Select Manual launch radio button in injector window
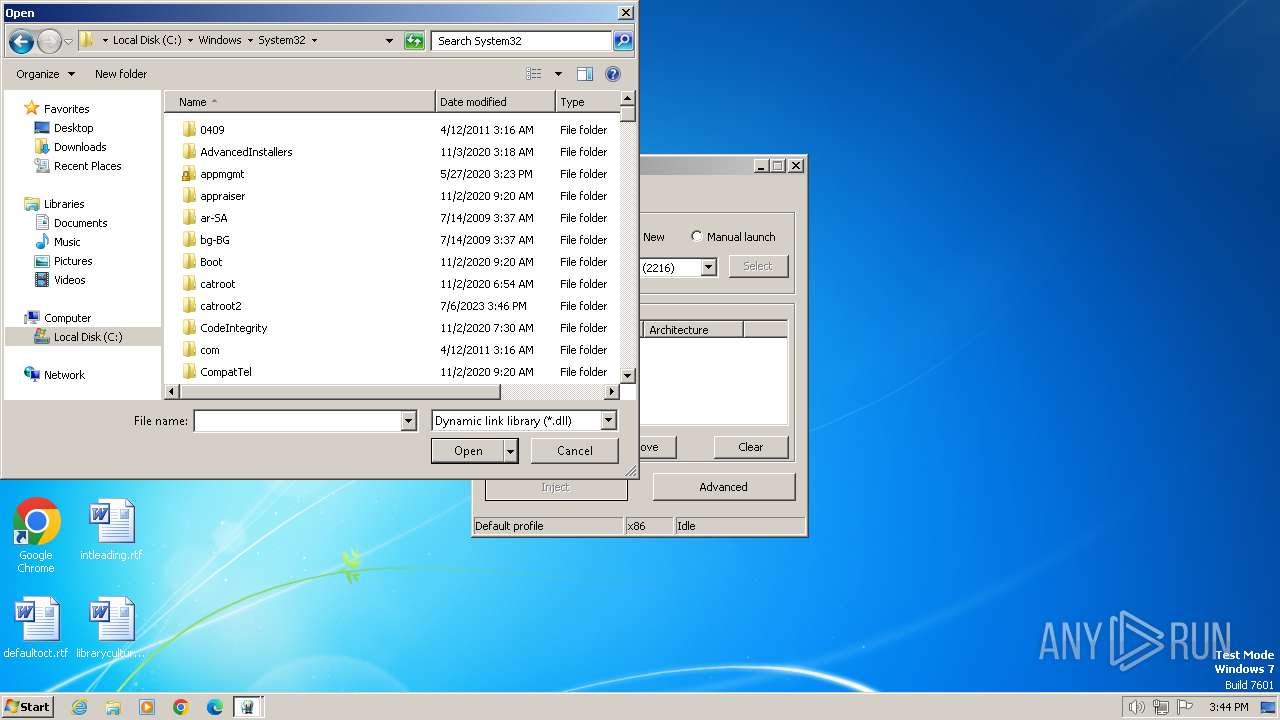This screenshot has width=1280, height=720. point(697,237)
